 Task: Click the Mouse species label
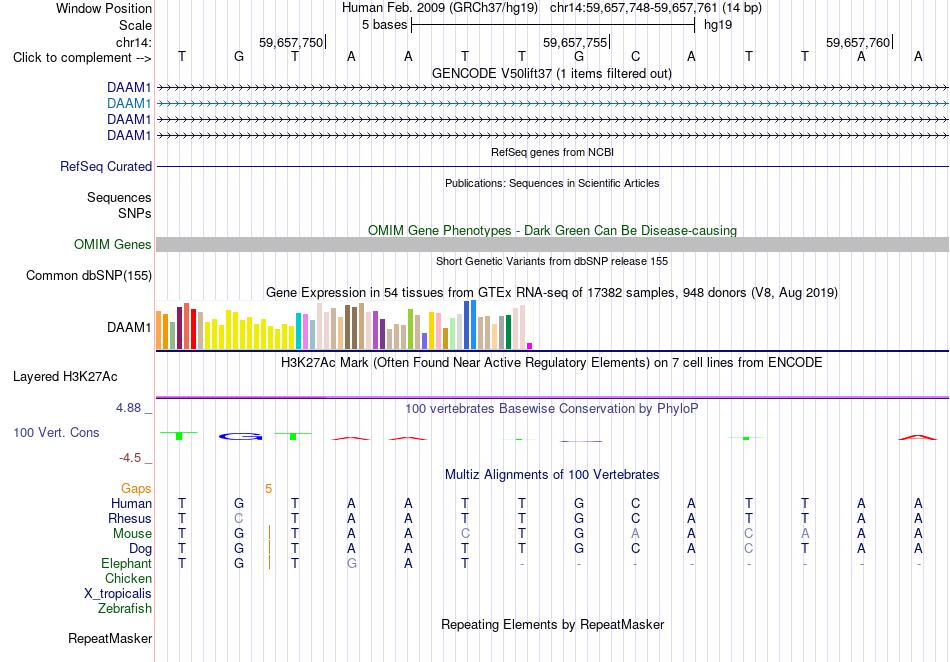click(x=132, y=534)
